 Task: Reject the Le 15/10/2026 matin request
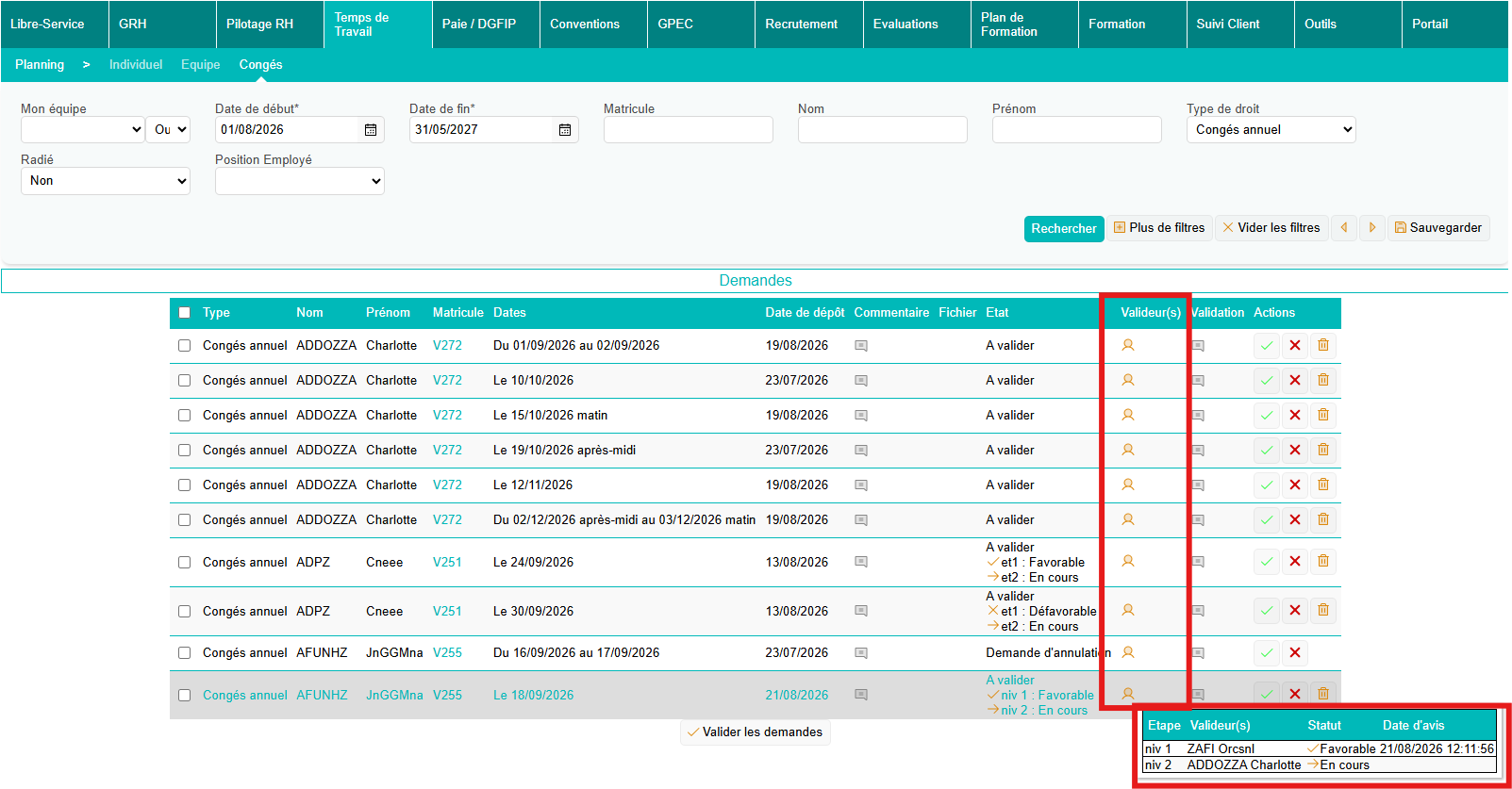1295,416
